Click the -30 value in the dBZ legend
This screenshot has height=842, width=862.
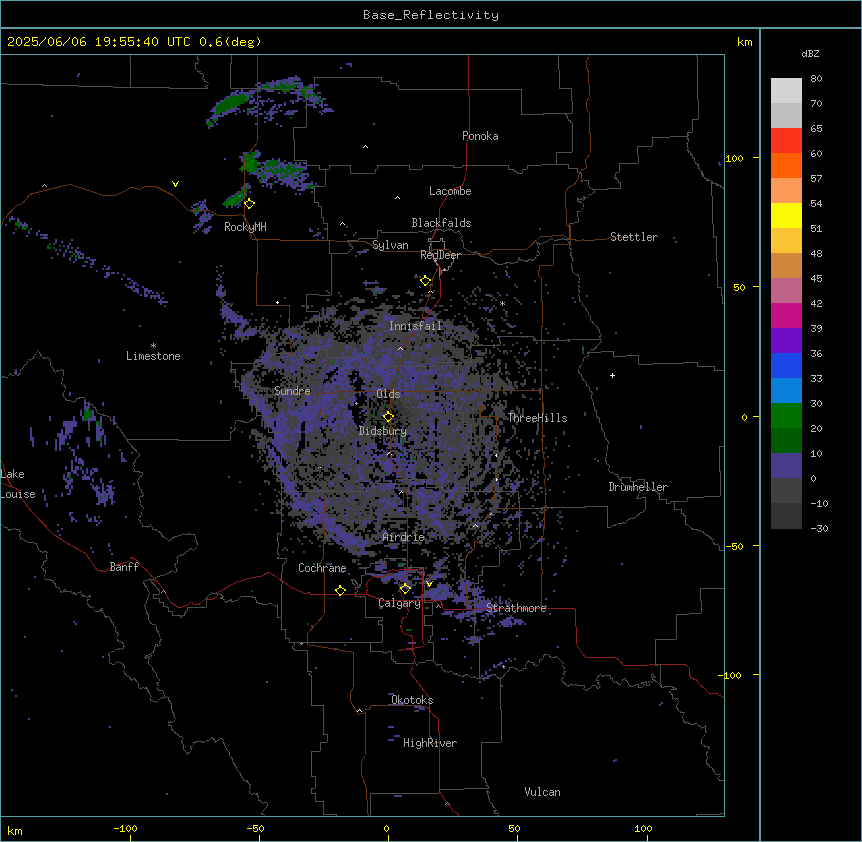[819, 529]
